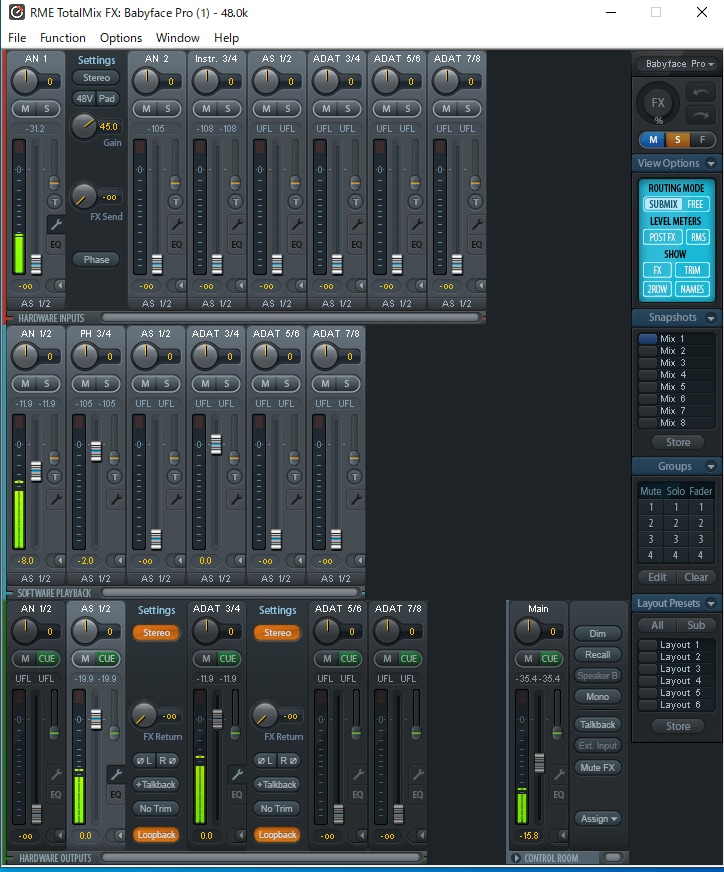Switch routing mode to FREE
The width and height of the screenshot is (724, 872).
pyautogui.click(x=695, y=204)
